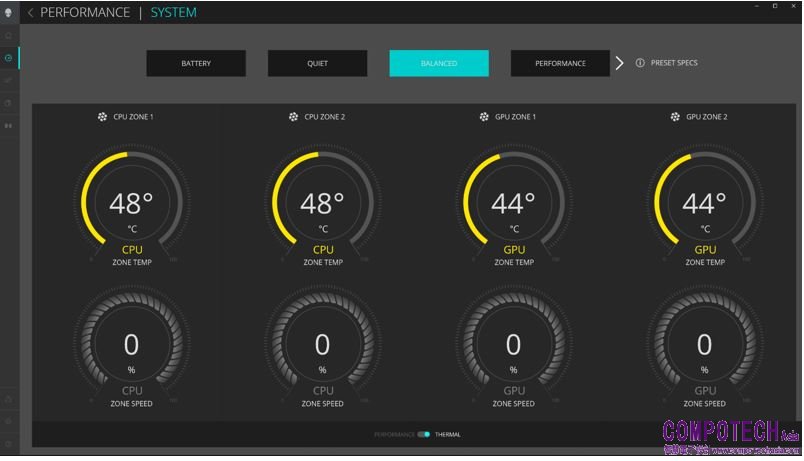
Task: Select the Battery power mode
Action: 196,63
